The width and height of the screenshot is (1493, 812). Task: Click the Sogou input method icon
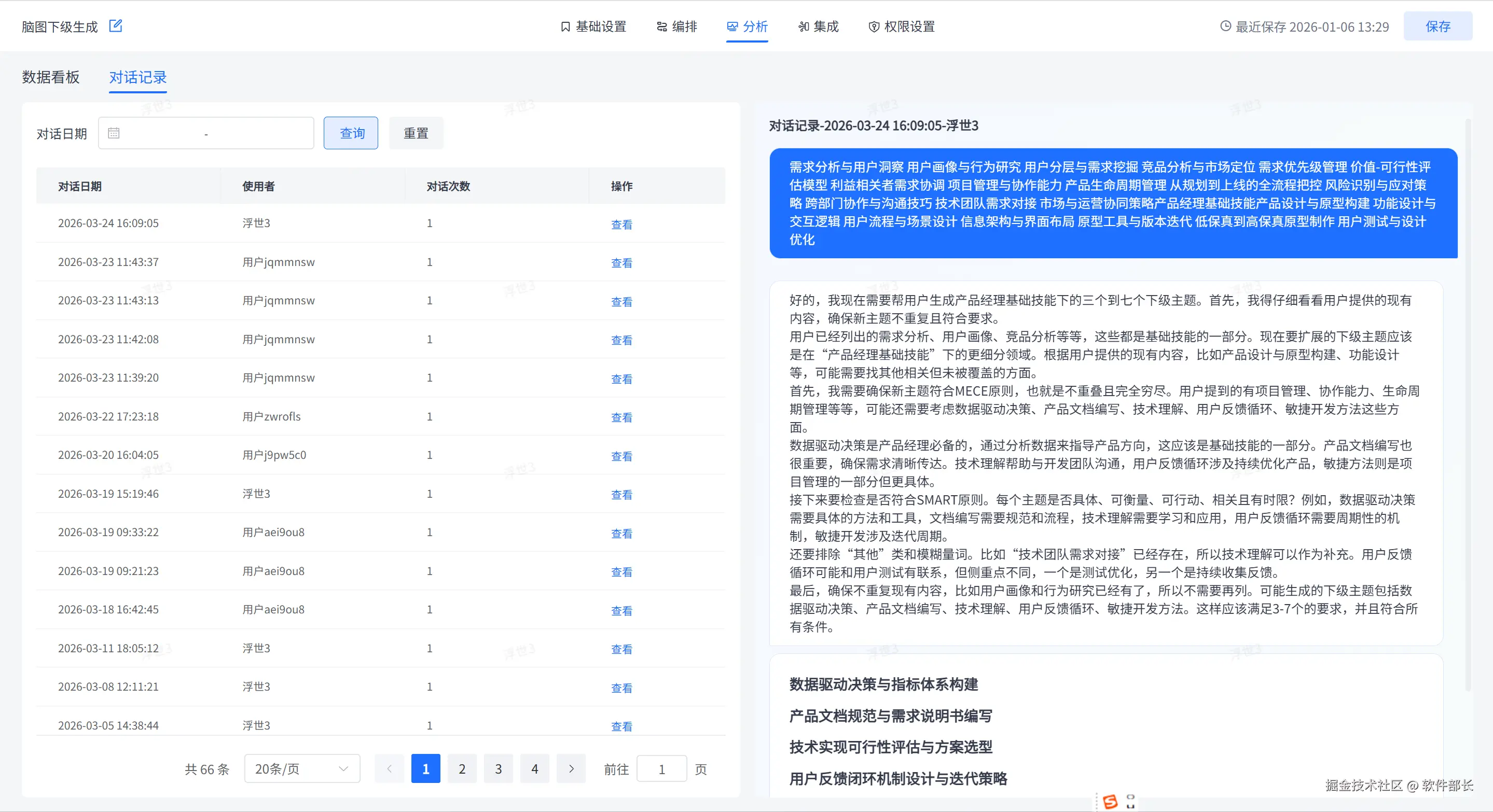tap(1110, 802)
